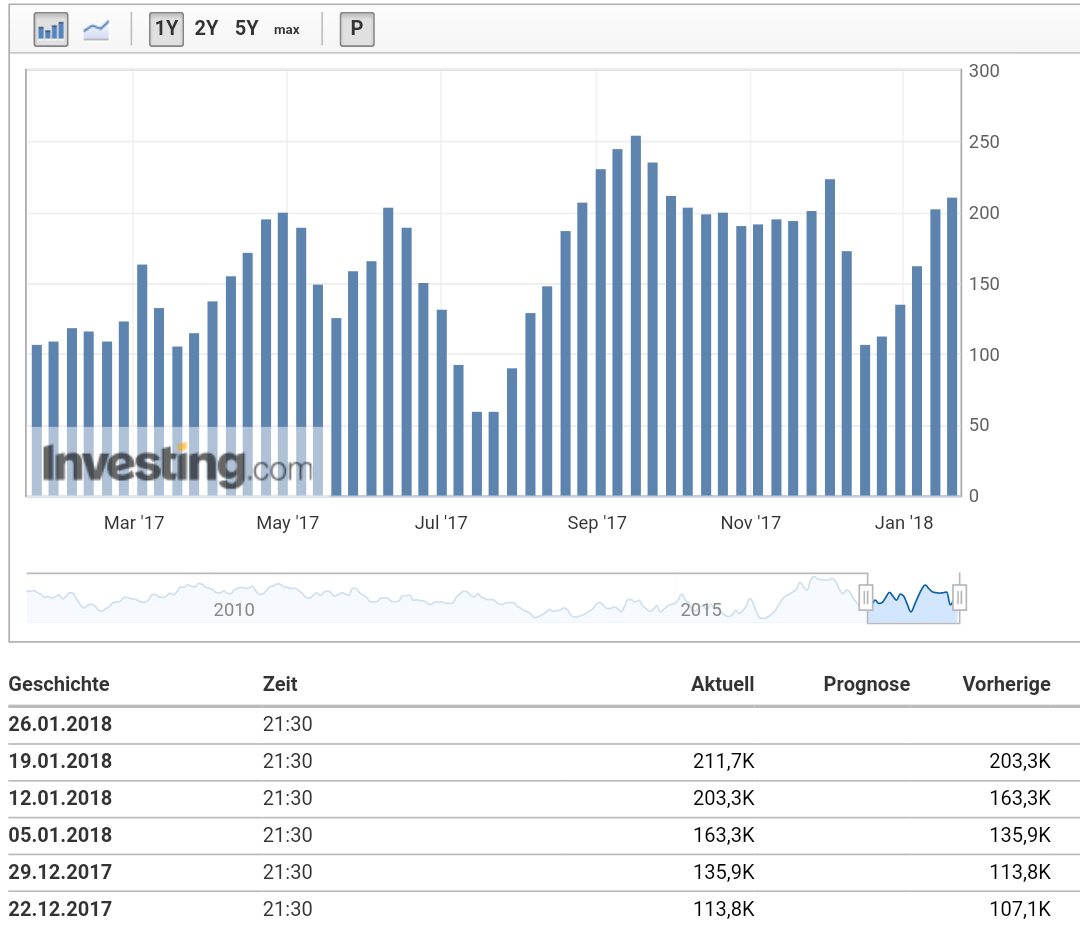The width and height of the screenshot is (1080, 943).
Task: Click the Jul '17 axis label
Action: click(441, 523)
